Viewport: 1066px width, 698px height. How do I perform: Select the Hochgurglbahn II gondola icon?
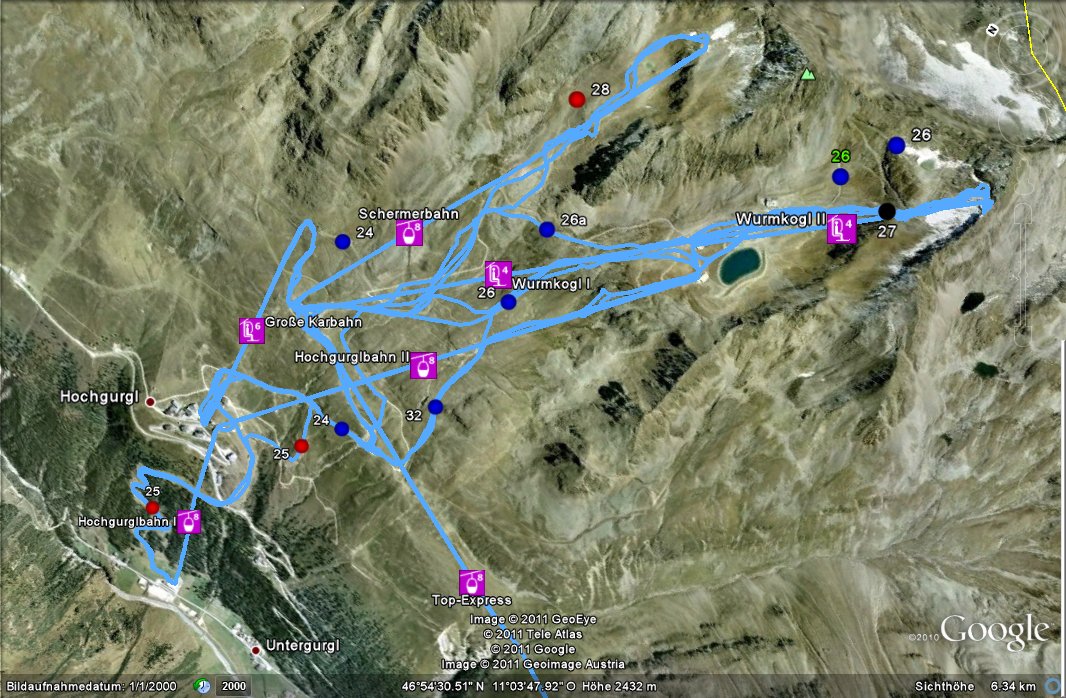pyautogui.click(x=424, y=366)
